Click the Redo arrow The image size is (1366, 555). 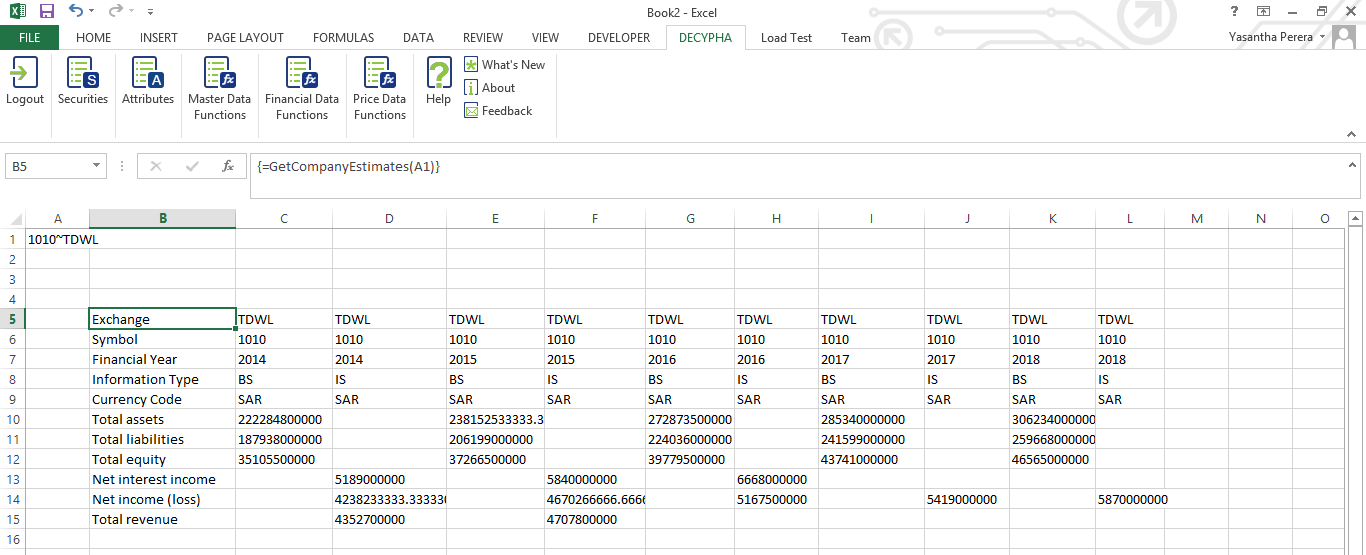[x=115, y=11]
